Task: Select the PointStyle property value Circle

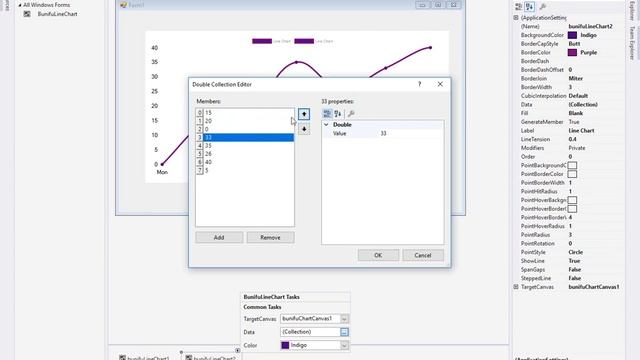Action: (x=576, y=252)
